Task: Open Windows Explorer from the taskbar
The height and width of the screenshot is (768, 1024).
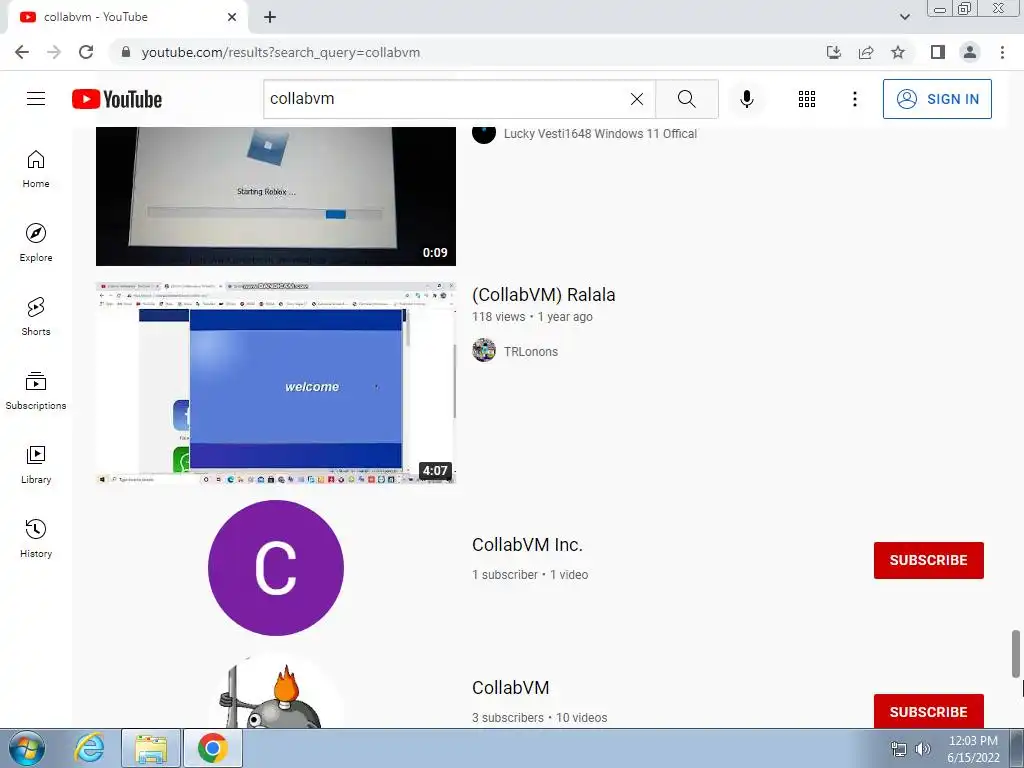Action: pyautogui.click(x=151, y=748)
